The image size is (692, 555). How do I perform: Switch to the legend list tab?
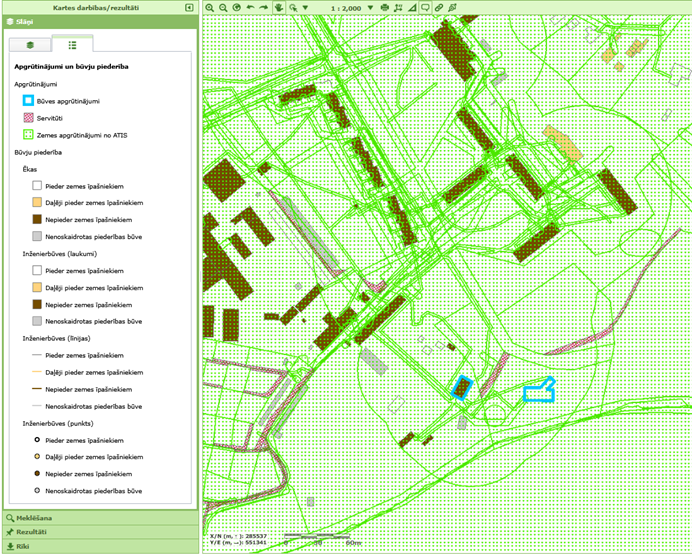point(72,45)
